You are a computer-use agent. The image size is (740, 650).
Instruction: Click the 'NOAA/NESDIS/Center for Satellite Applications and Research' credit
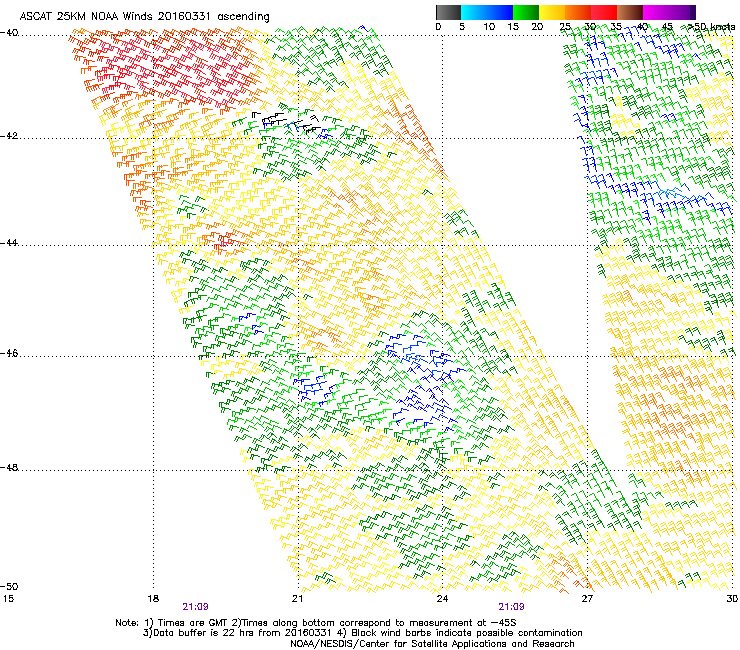(x=433, y=644)
